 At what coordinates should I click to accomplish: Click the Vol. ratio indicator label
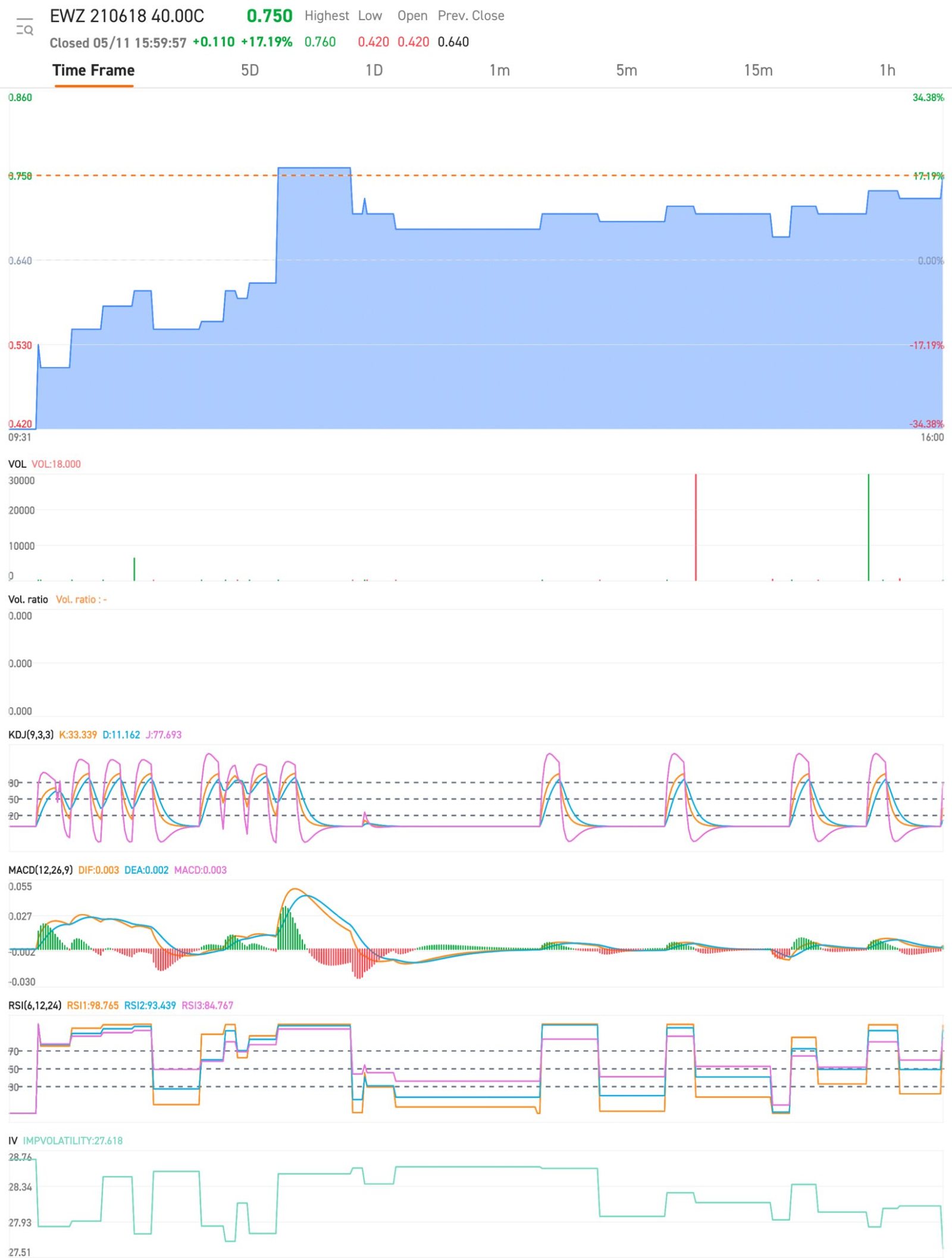(x=28, y=599)
